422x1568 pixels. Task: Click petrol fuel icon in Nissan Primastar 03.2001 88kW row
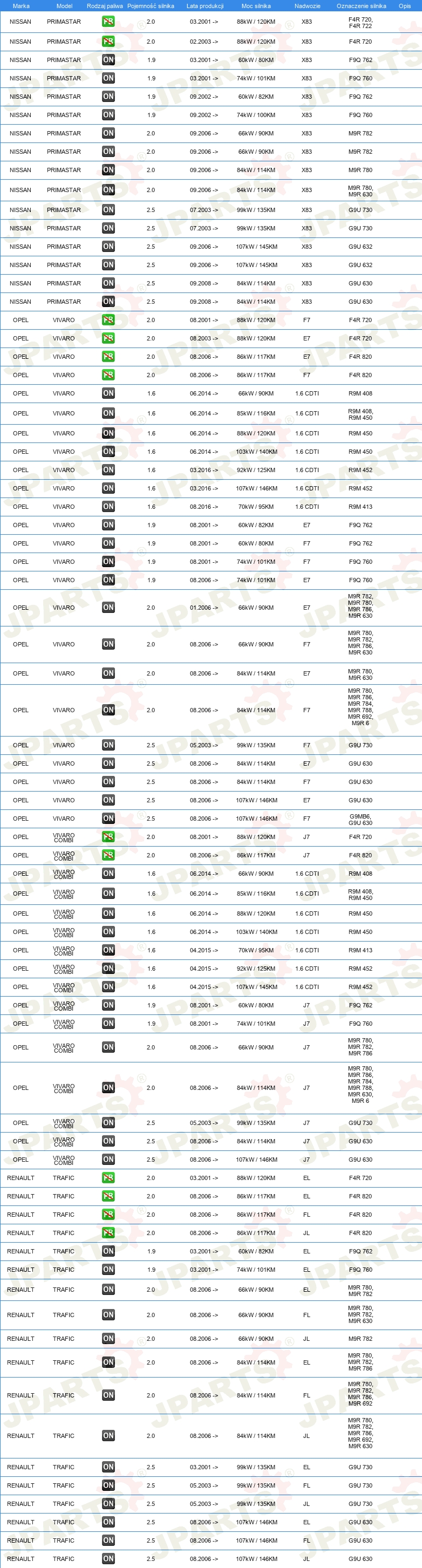pos(108,21)
